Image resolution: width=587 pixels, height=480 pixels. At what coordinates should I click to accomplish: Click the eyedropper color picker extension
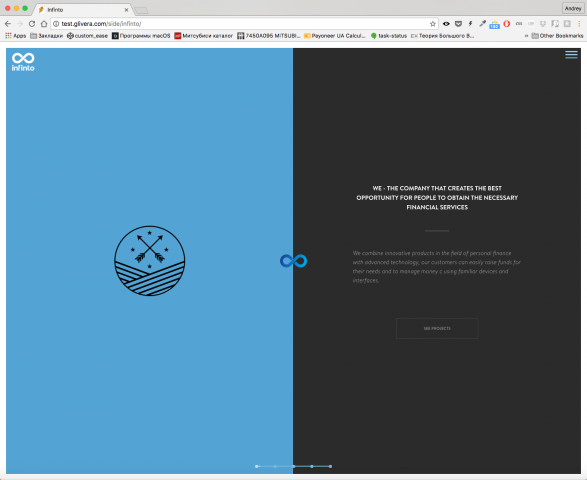click(x=482, y=24)
